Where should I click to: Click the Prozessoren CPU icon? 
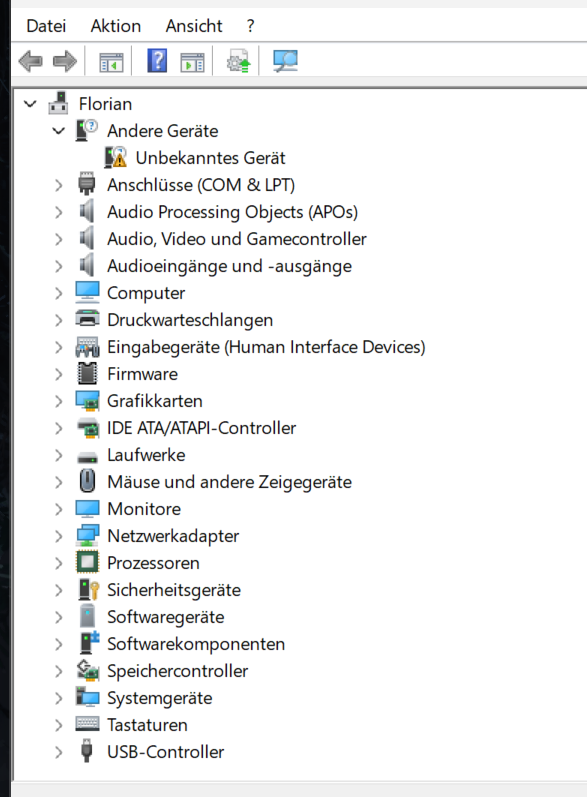tap(87, 562)
